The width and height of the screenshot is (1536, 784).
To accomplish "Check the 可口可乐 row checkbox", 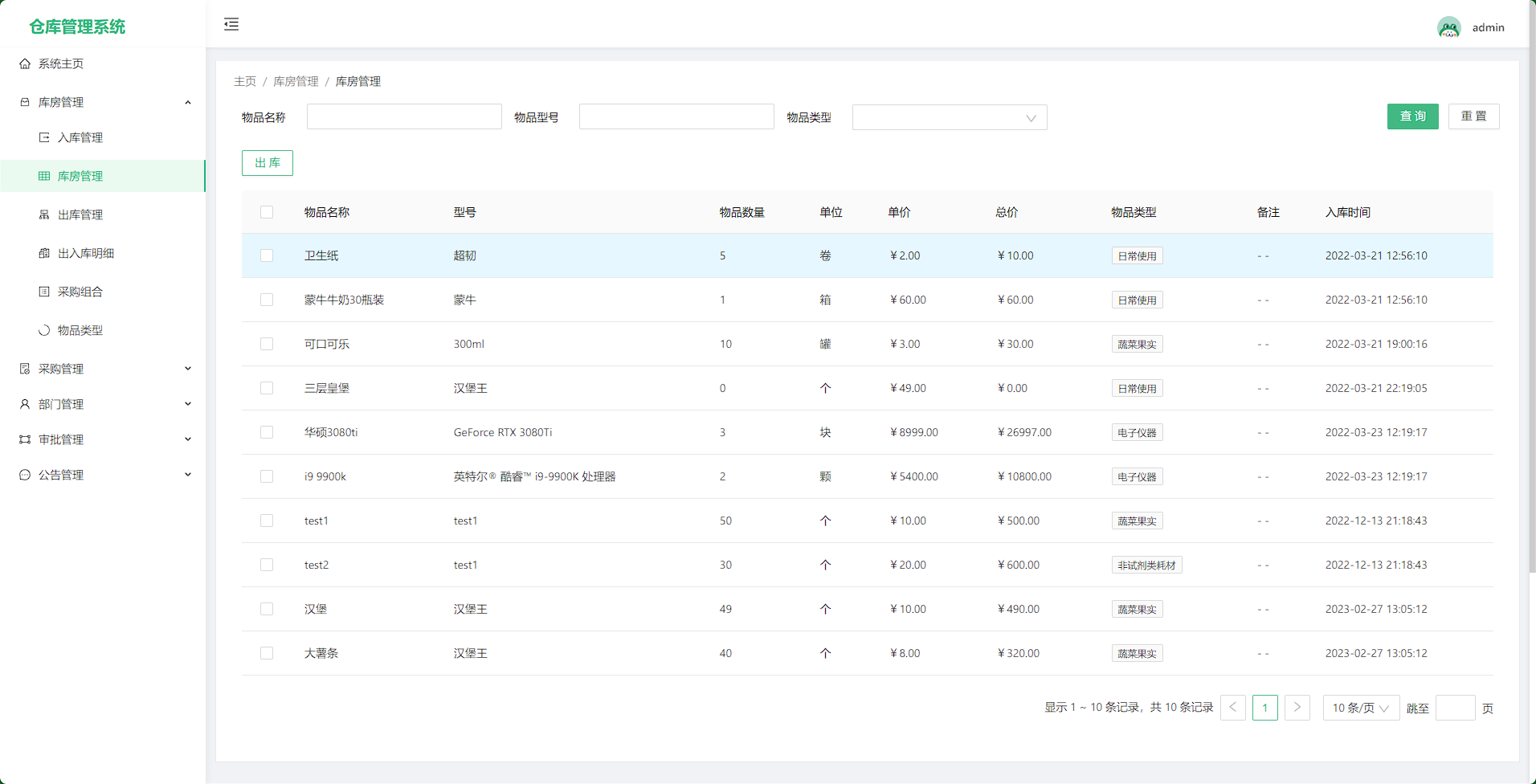I will tap(267, 344).
